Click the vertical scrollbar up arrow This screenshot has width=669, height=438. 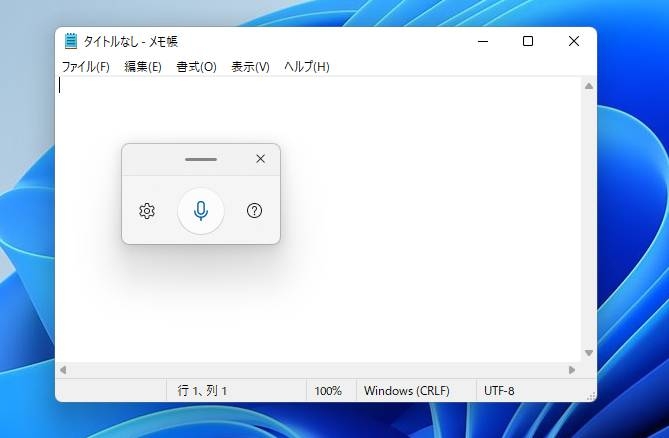[588, 86]
